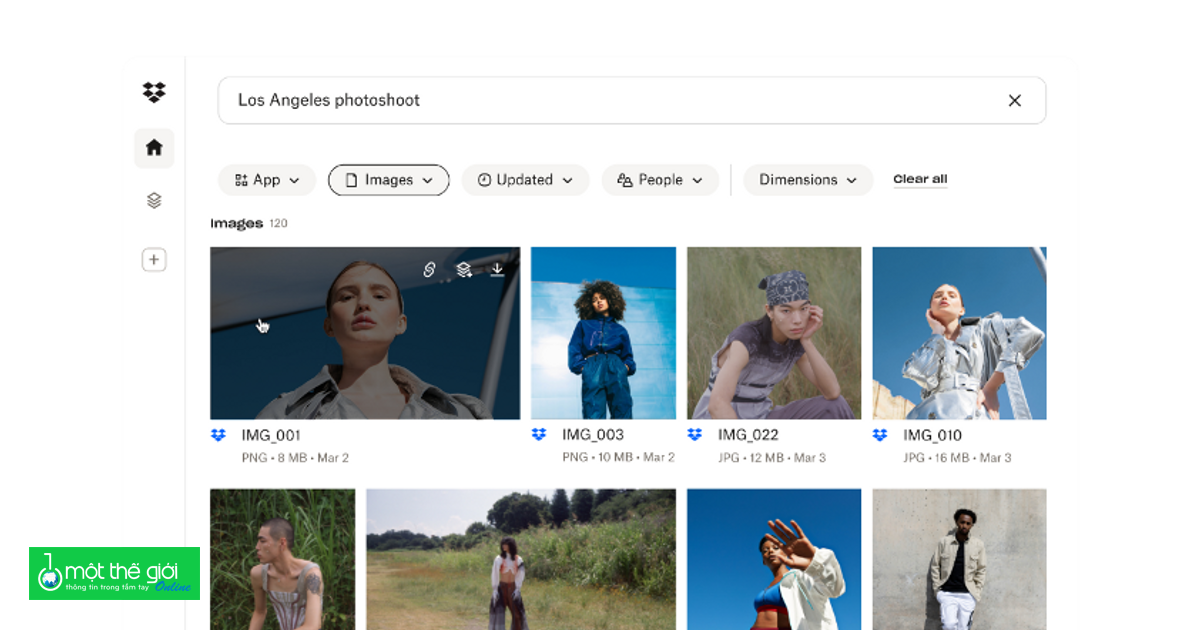
Task: Copy link icon on IMG_001 thumbnail
Action: click(429, 270)
